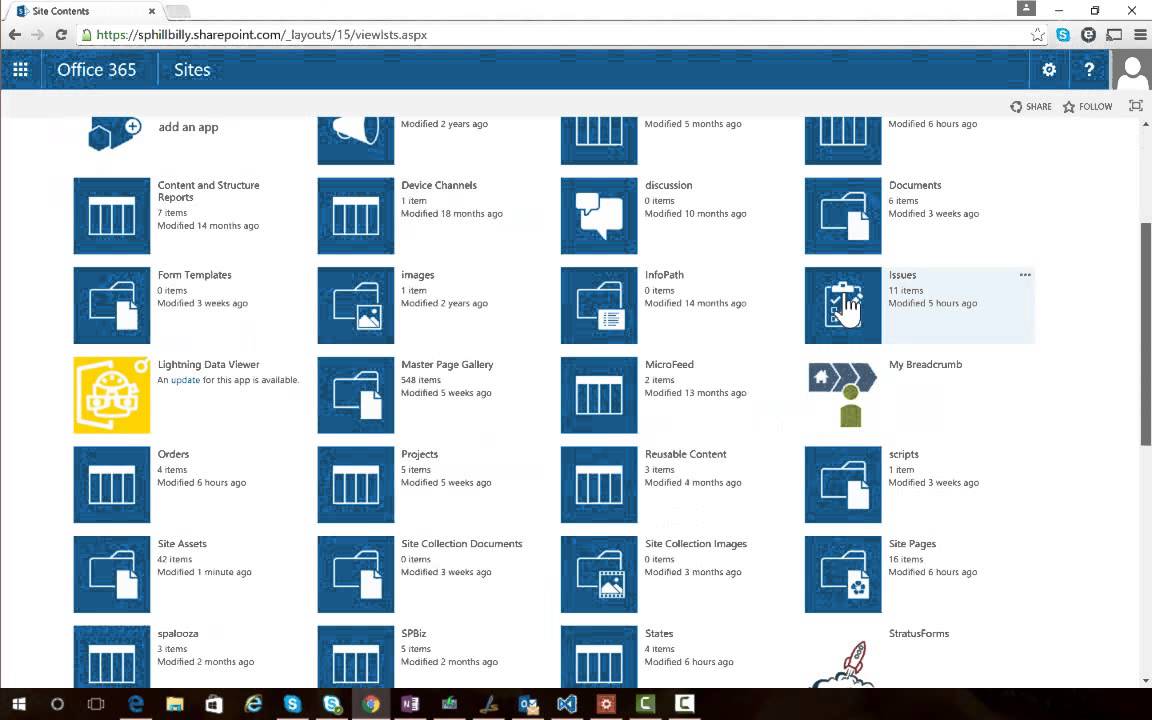Click the Skype extension icon in toolbar
The height and width of the screenshot is (720, 1152).
[x=1062, y=35]
